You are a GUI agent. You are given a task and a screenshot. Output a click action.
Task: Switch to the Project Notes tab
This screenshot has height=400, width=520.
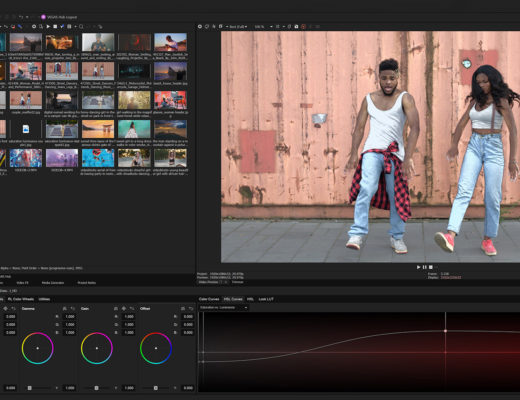point(86,283)
